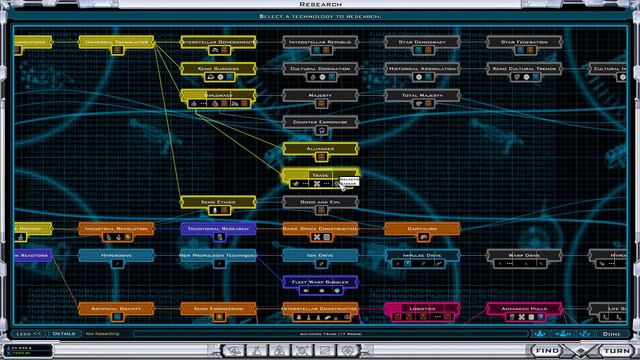Click the chest icon under Majesty
Viewport: 640px width, 360px height.
321,104
